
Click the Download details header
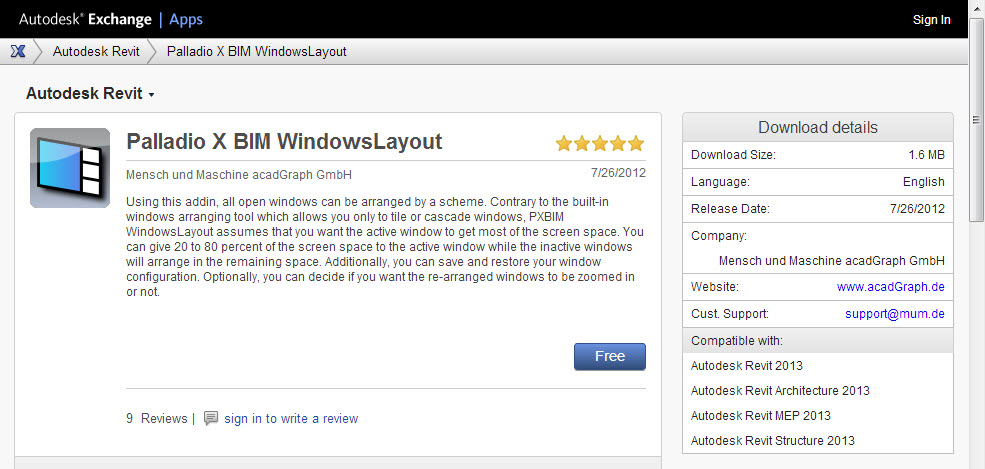[x=818, y=127]
